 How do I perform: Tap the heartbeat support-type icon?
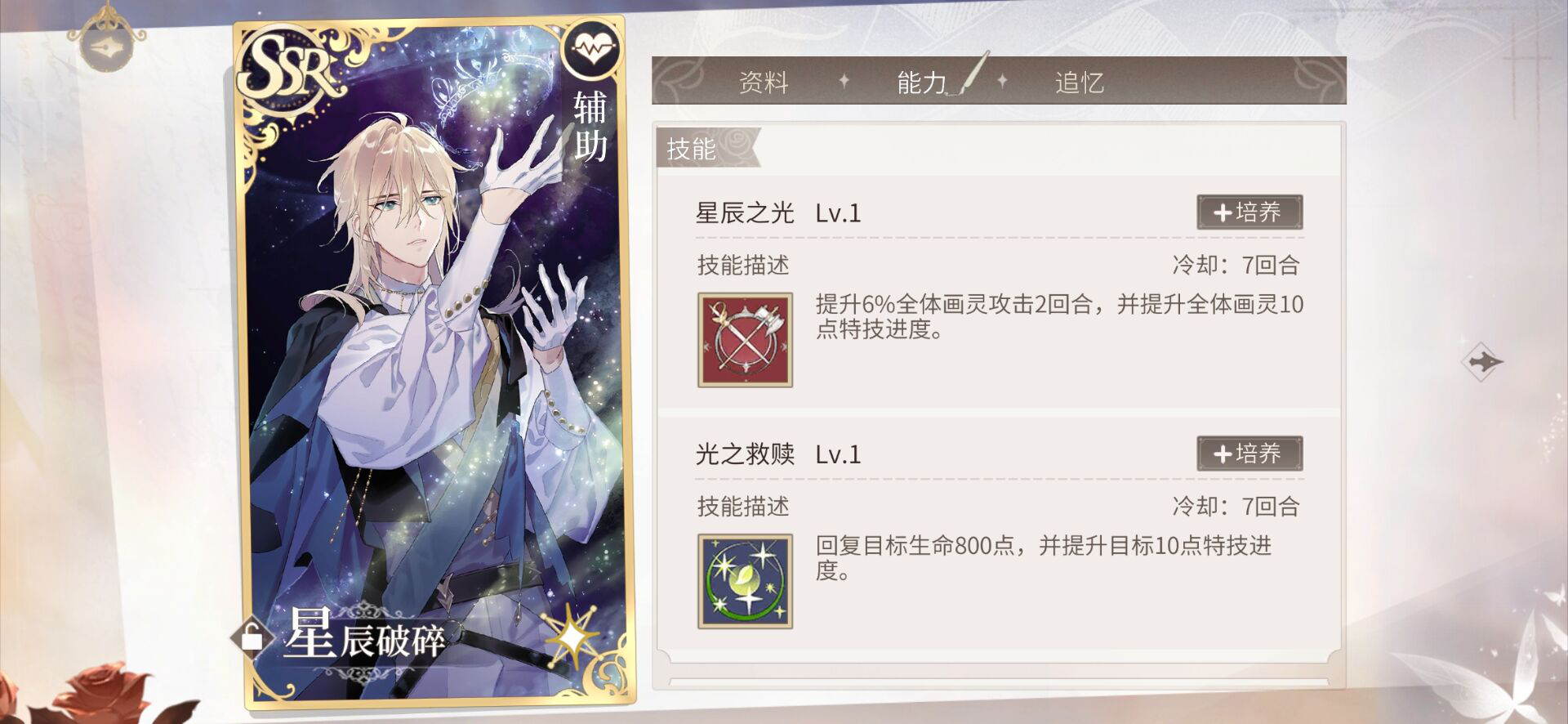point(592,49)
